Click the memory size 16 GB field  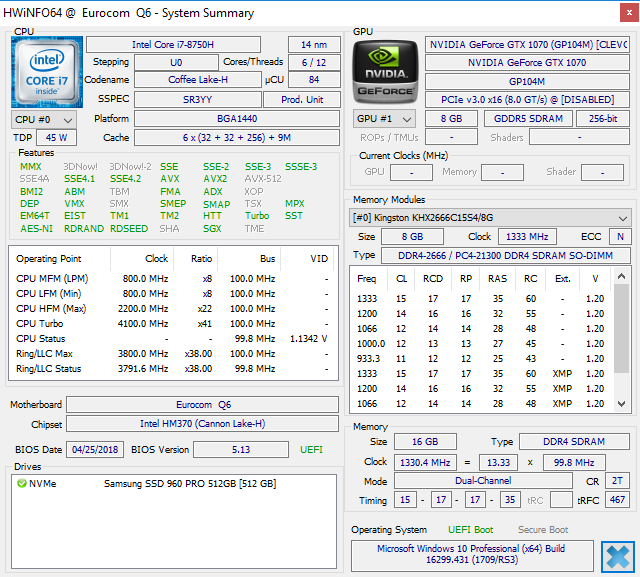pyautogui.click(x=425, y=442)
